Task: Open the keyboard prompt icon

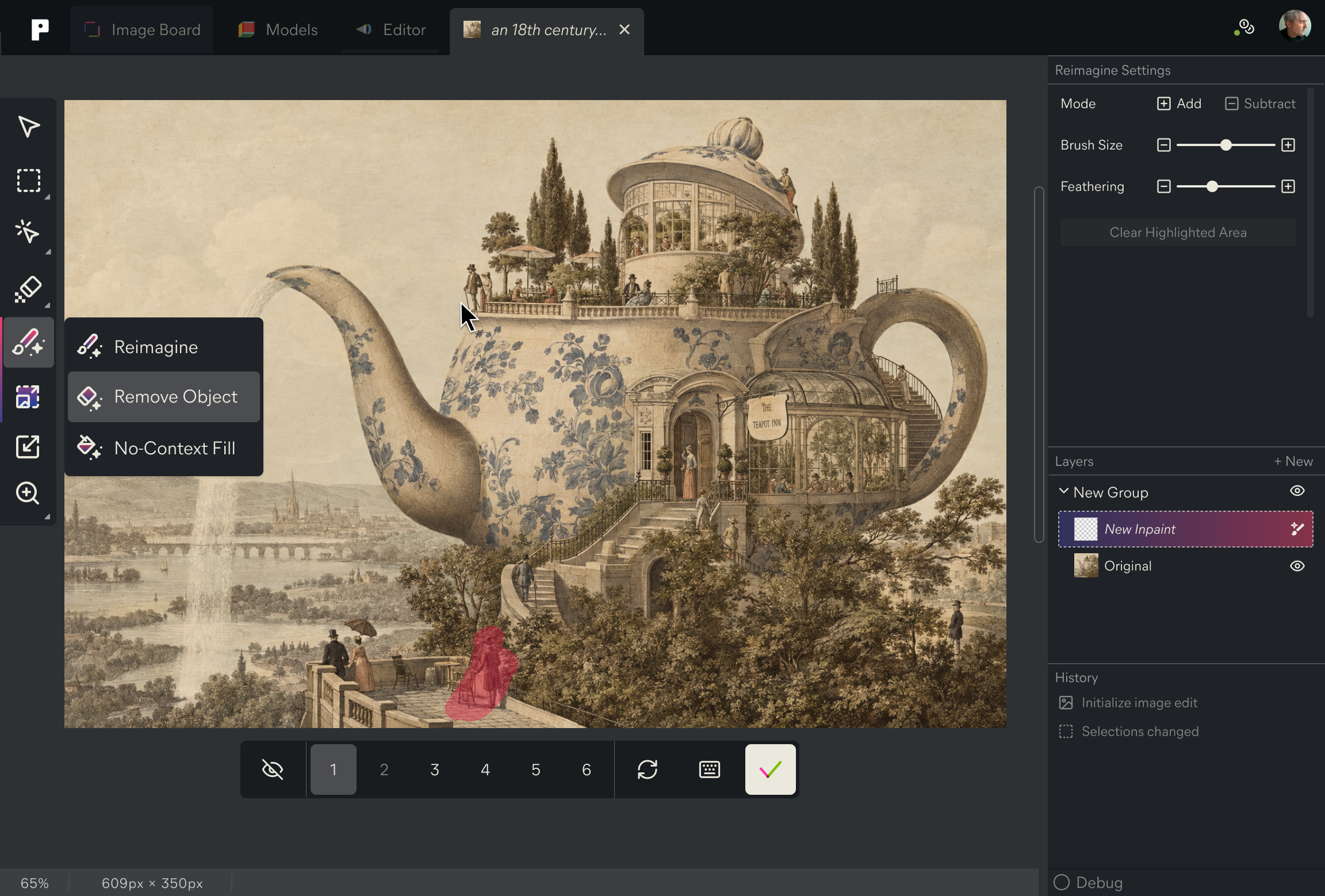Action: (710, 769)
